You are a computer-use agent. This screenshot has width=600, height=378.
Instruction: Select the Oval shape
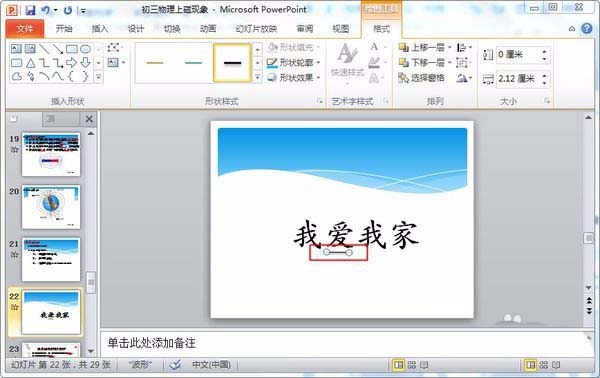(x=85, y=49)
